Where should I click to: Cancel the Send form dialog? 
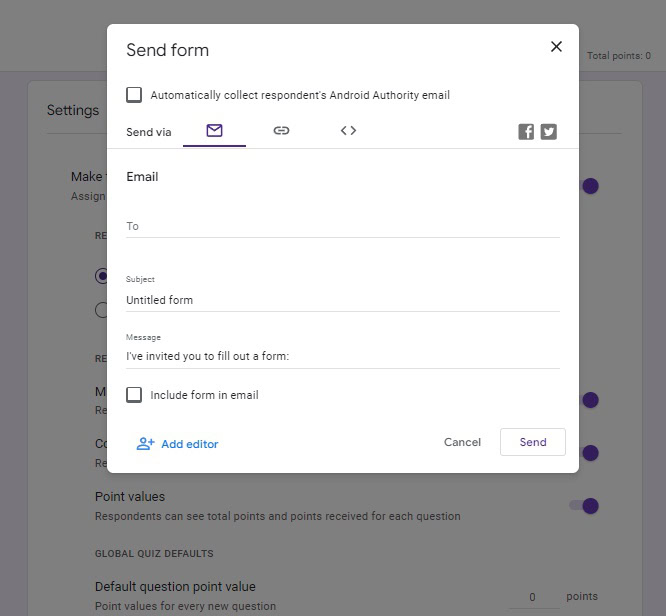point(462,442)
